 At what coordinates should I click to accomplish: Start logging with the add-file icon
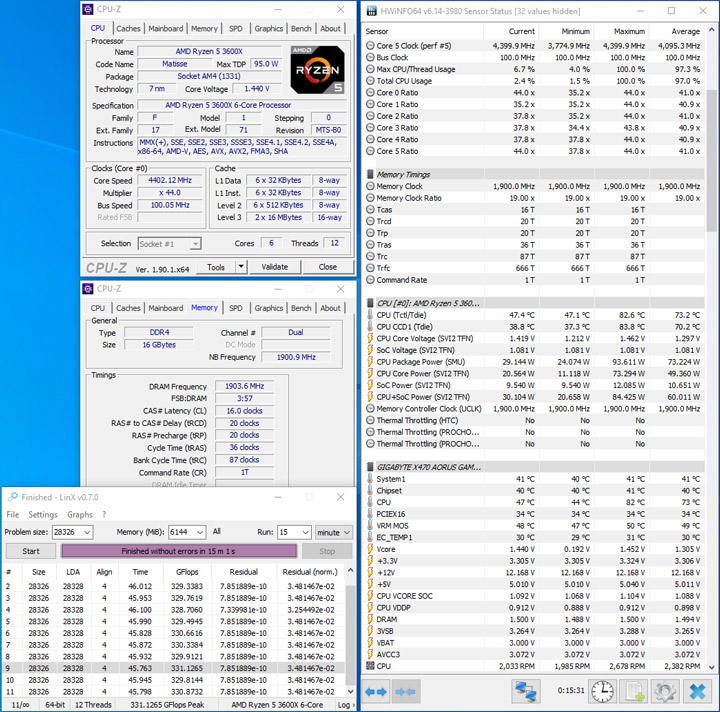(x=634, y=691)
